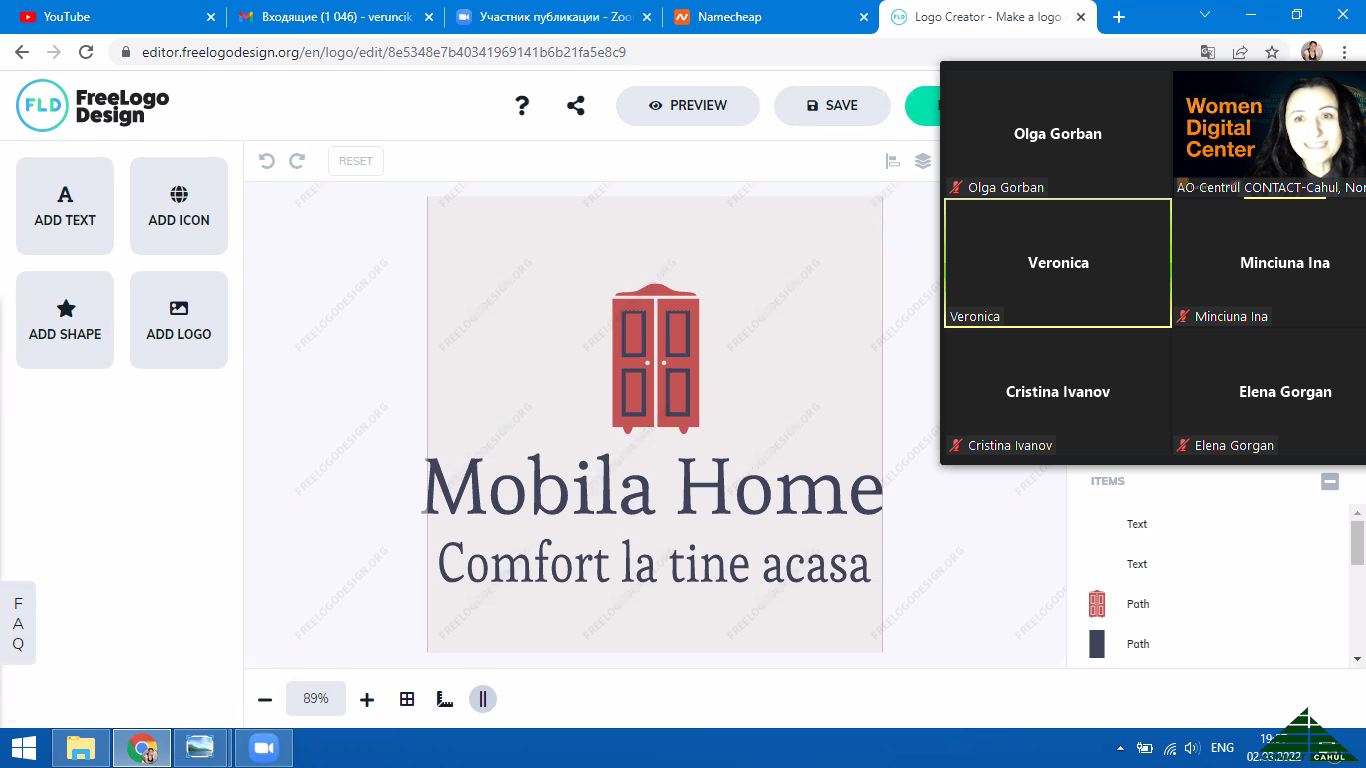Open the Add Icon panel
Image resolution: width=1366 pixels, height=768 pixels.
[x=179, y=206]
